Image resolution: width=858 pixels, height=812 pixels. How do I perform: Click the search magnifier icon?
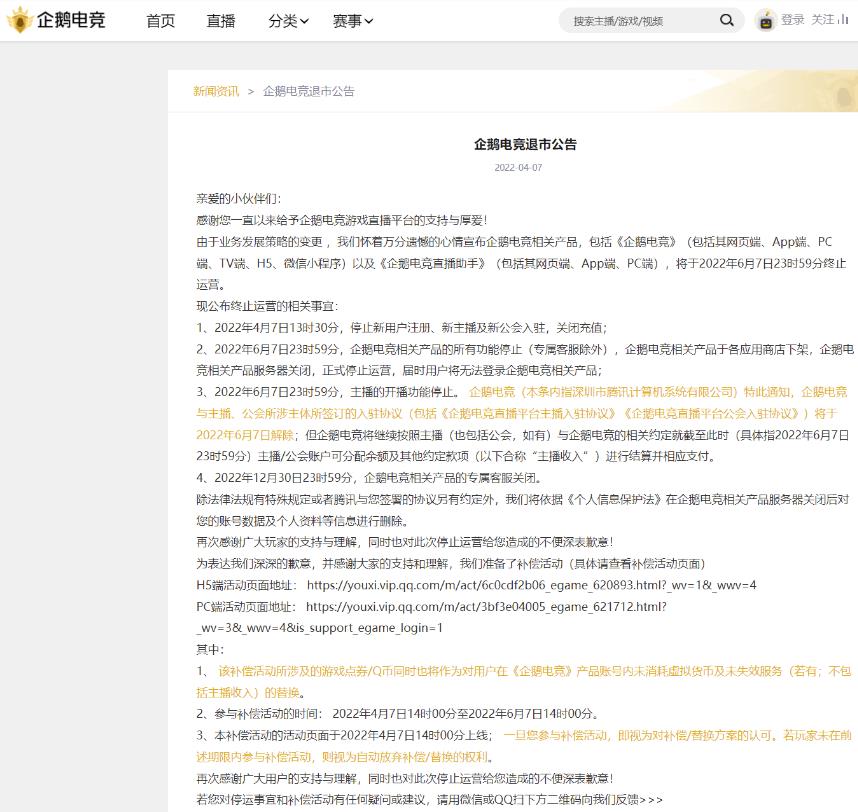(727, 20)
